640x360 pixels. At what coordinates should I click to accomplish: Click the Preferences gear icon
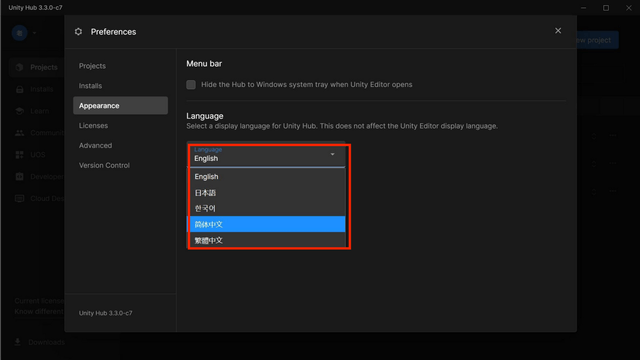(x=78, y=31)
